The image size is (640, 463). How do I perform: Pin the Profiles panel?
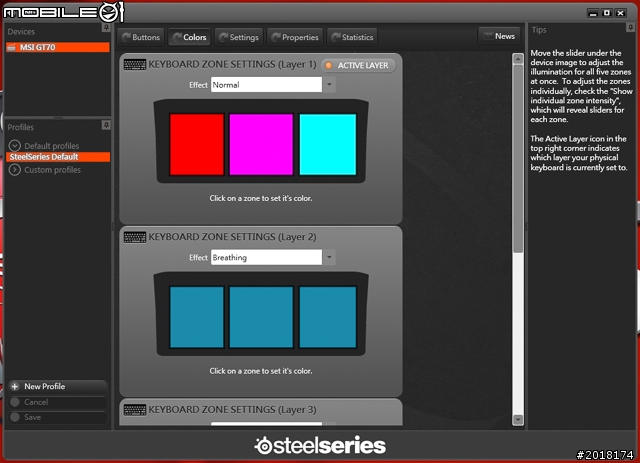pos(106,125)
